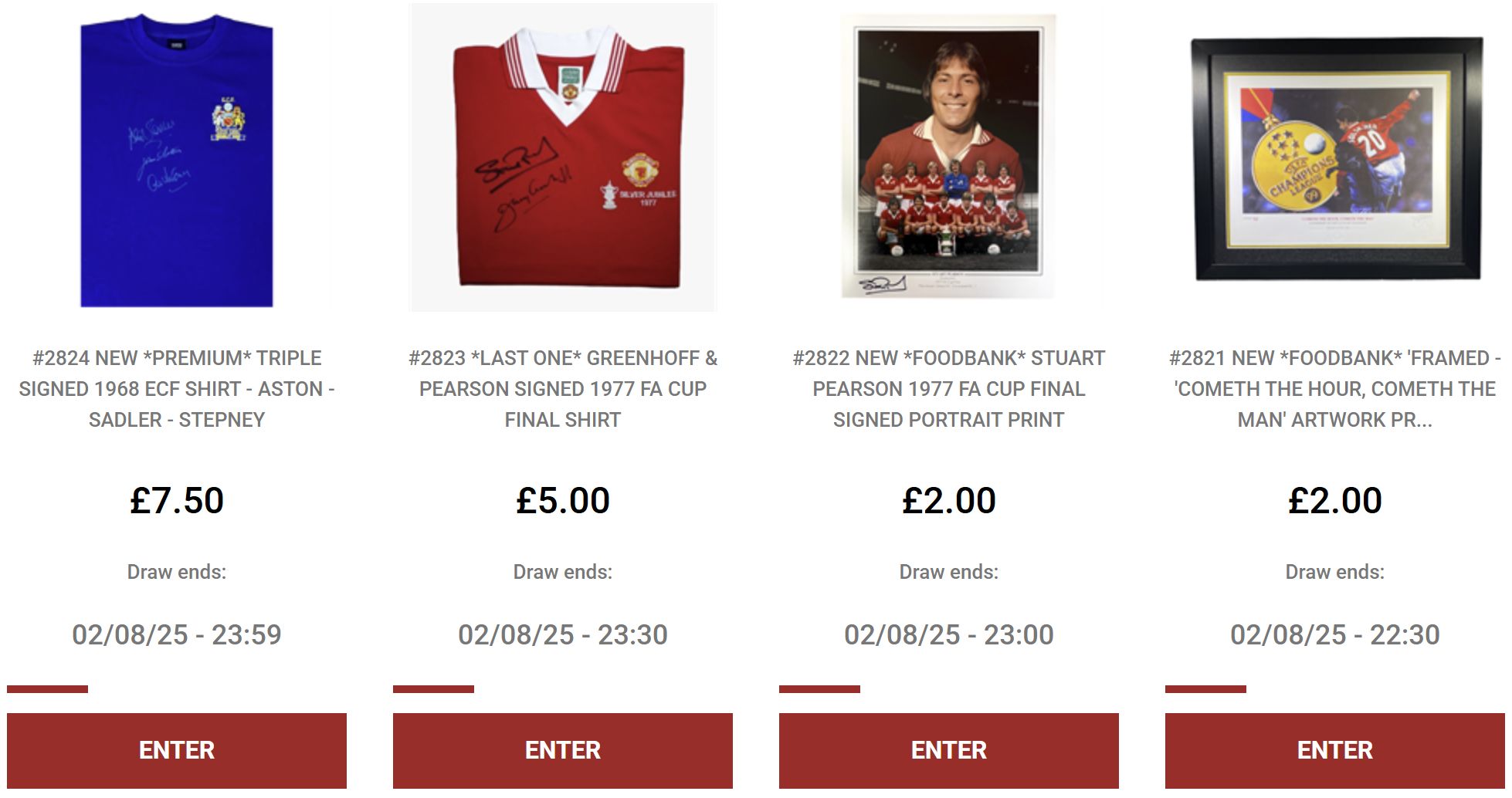This screenshot has width=1512, height=798.
Task: Enter the framed artwork print draw
Action: 1335,751
